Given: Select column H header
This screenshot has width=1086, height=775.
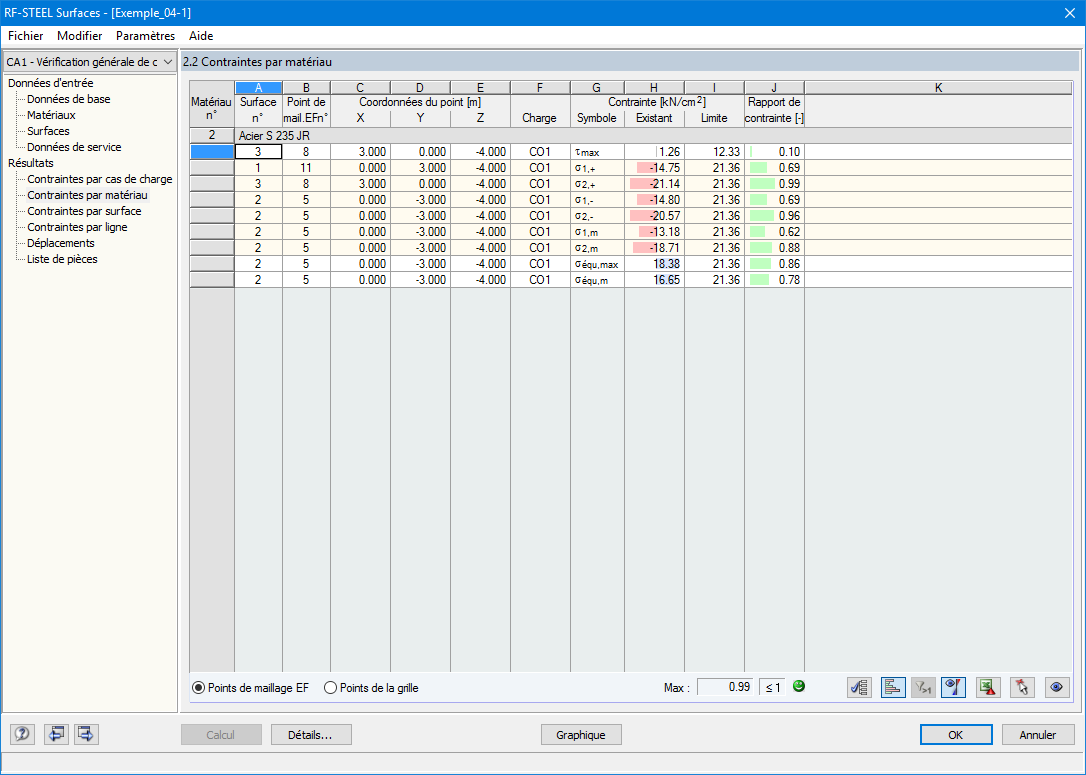Looking at the screenshot, I should pos(654,87).
